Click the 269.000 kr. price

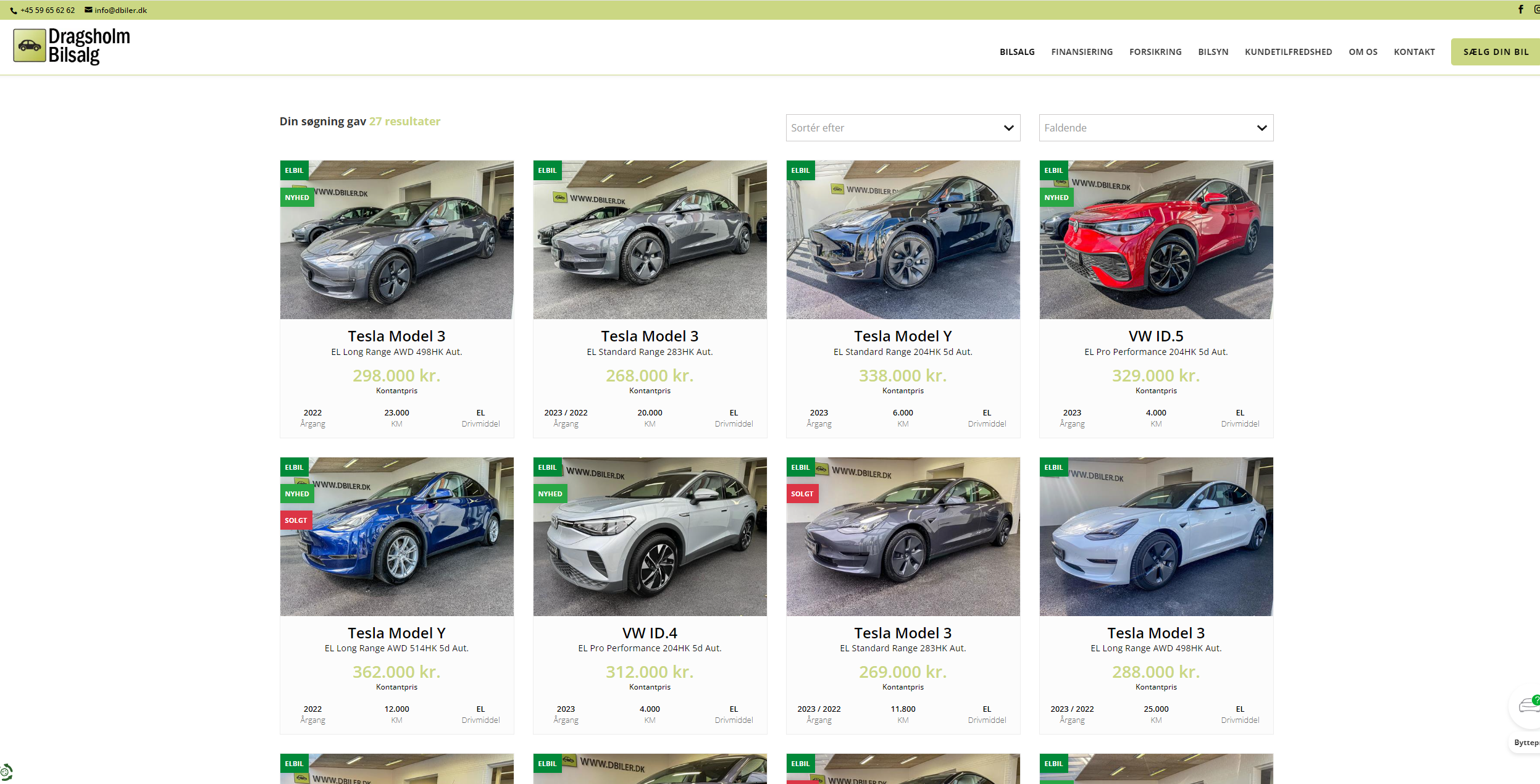pyautogui.click(x=903, y=672)
